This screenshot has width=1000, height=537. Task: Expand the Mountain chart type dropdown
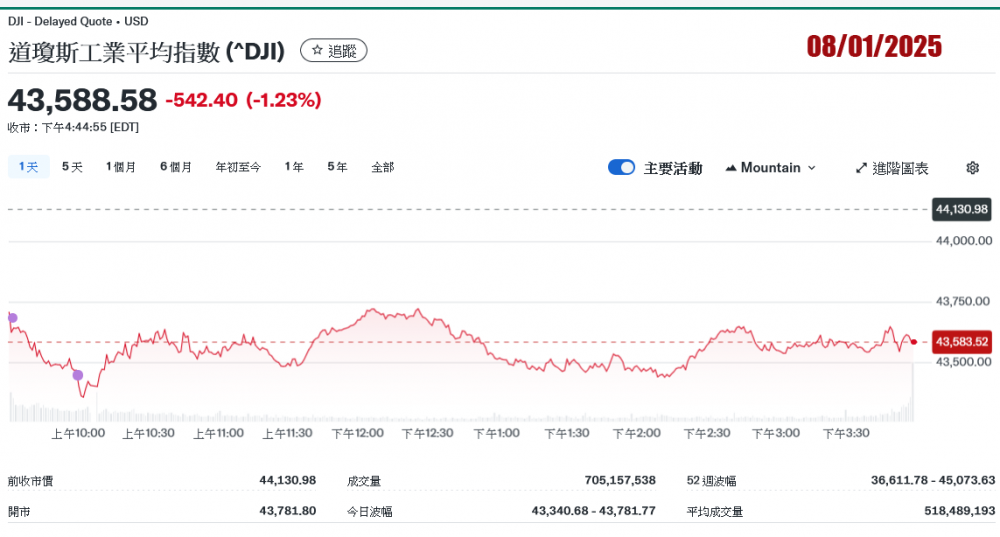(770, 168)
